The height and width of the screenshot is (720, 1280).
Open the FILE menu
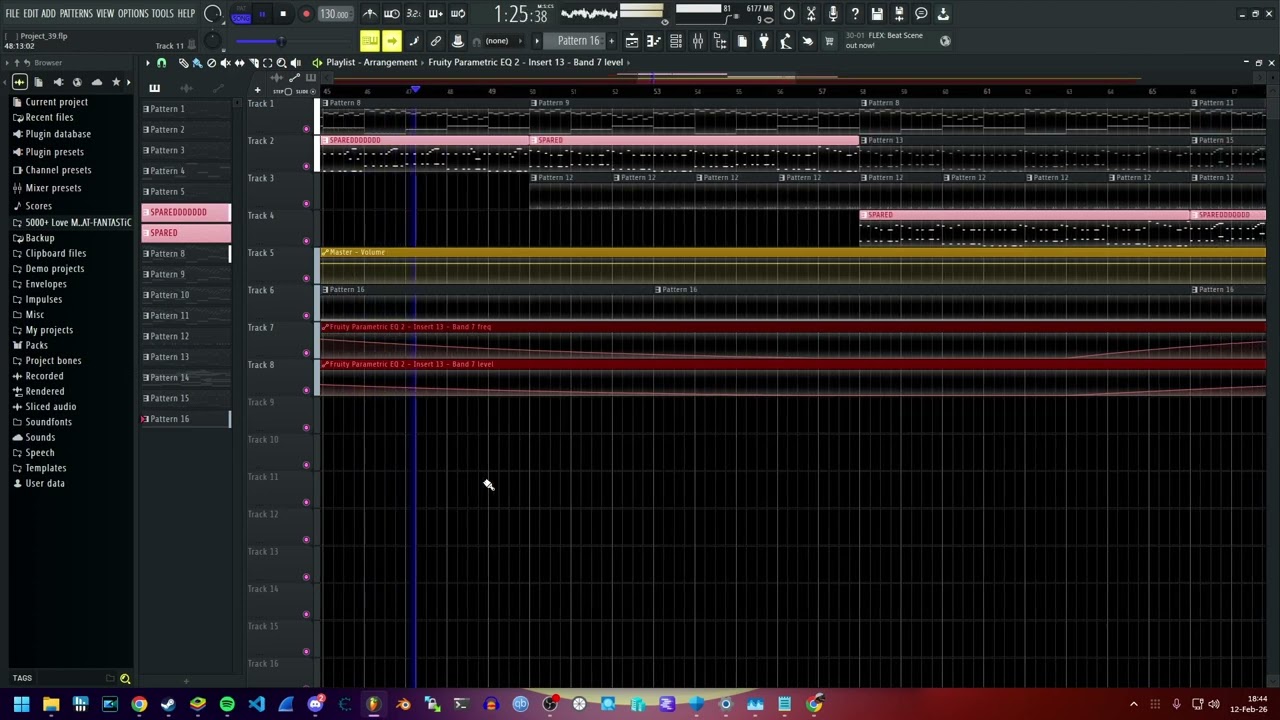tap(13, 14)
